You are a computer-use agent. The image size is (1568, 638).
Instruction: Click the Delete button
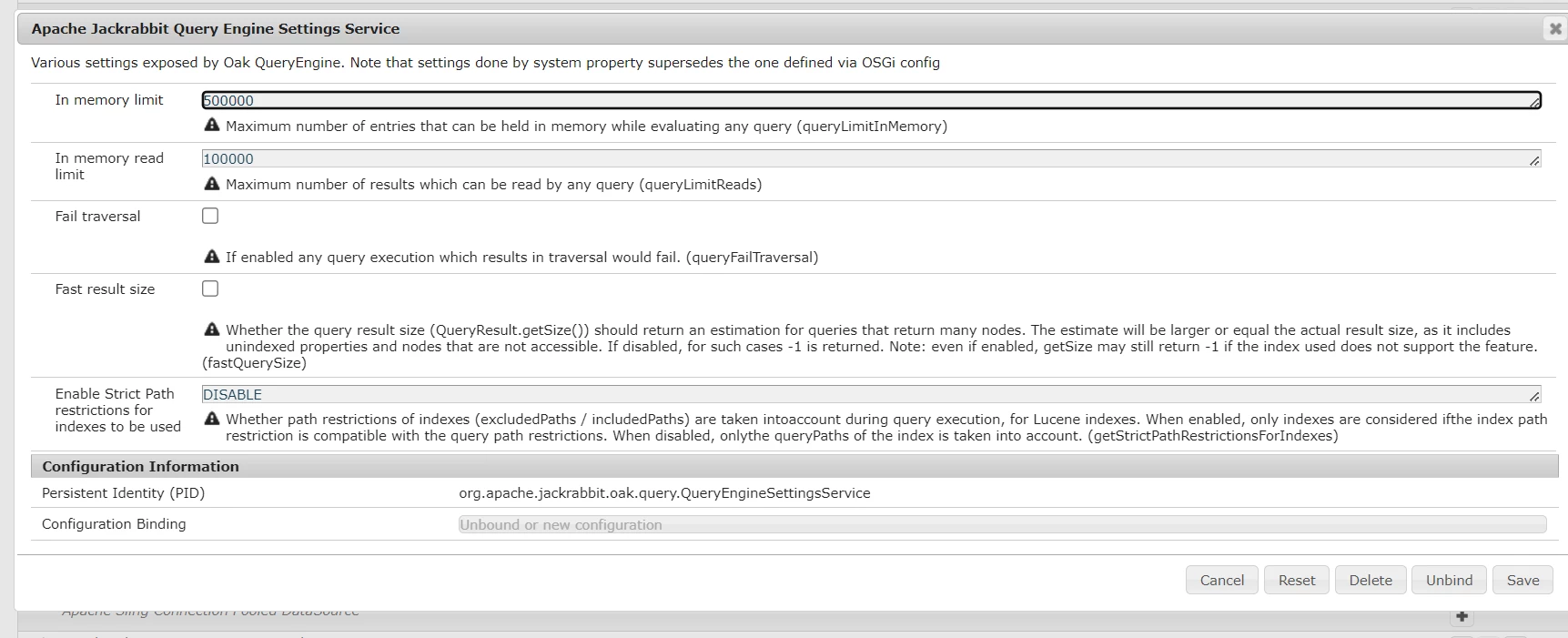pyautogui.click(x=1370, y=580)
